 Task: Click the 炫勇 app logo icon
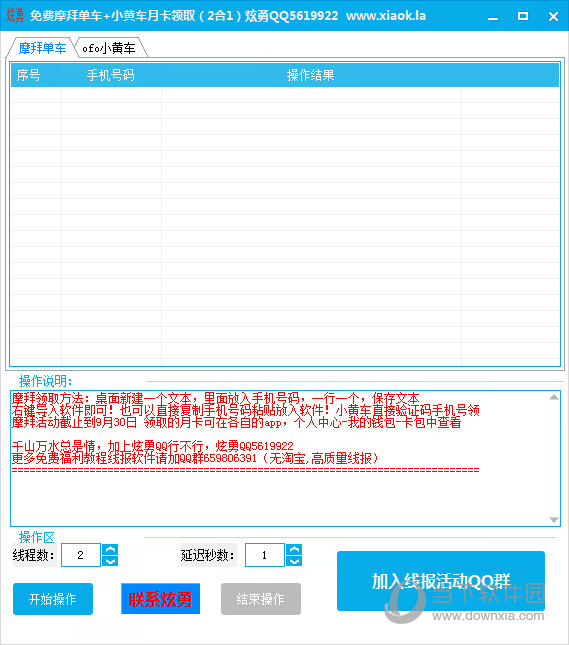click(15, 16)
